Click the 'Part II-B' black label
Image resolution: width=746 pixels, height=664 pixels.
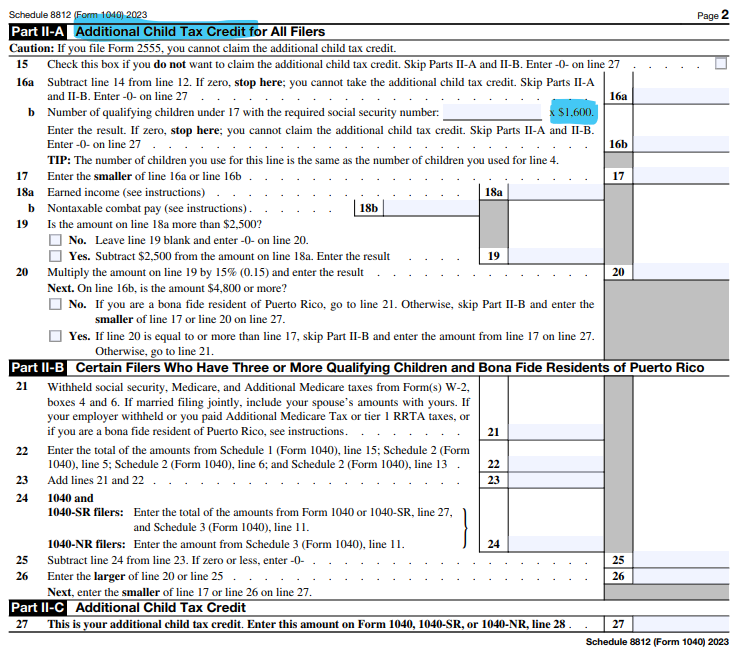point(38,368)
